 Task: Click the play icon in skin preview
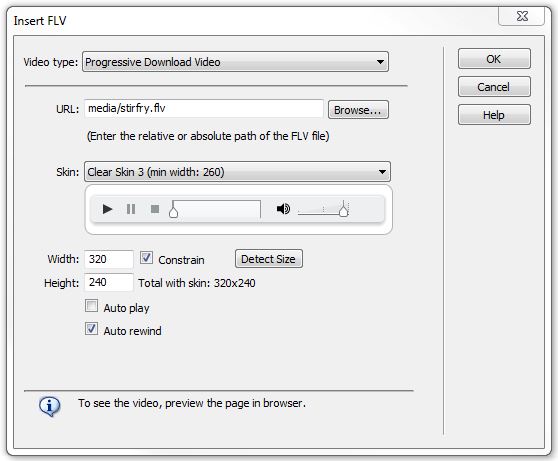[x=107, y=209]
